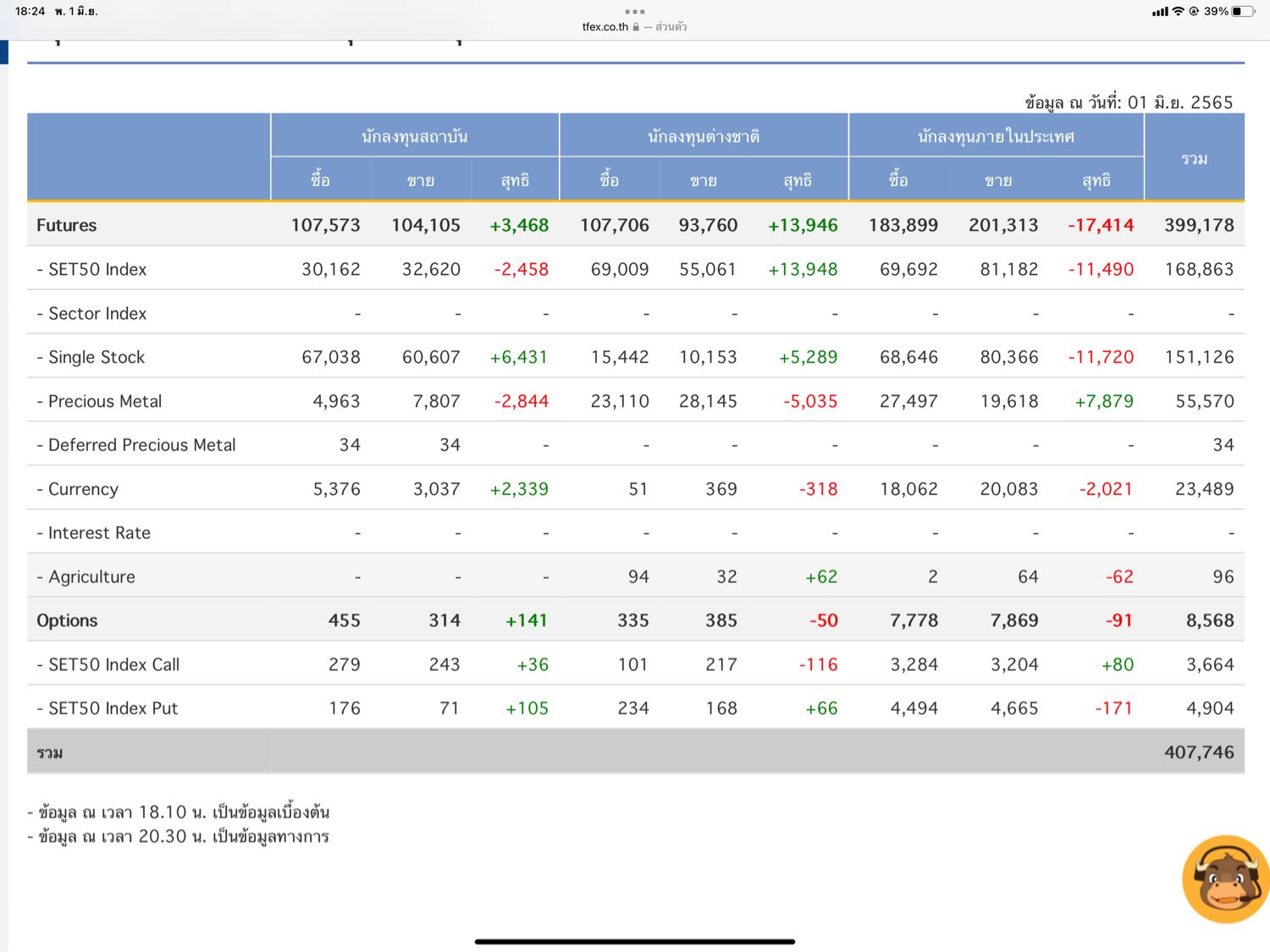Screen dimensions: 1270x952
Task: Click the นักลงทุนภายในประเทศ header
Action: point(996,136)
